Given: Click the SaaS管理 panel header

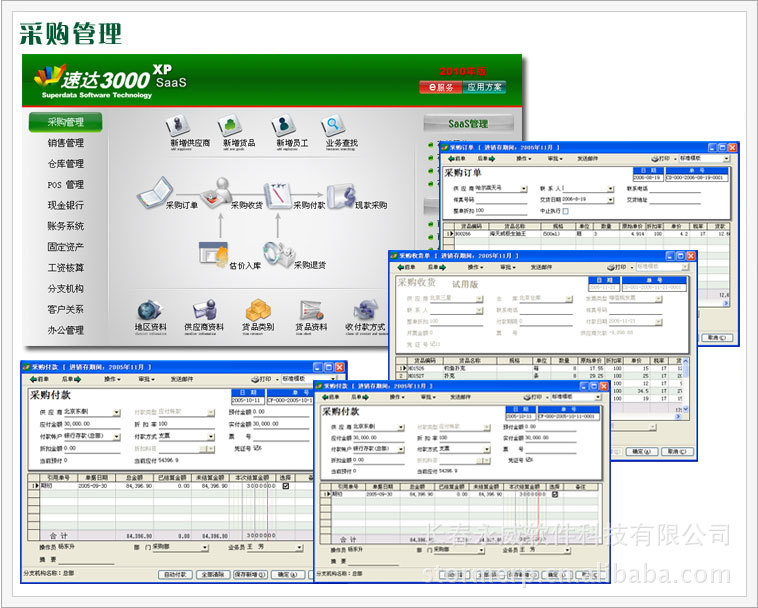Looking at the screenshot, I should (468, 124).
